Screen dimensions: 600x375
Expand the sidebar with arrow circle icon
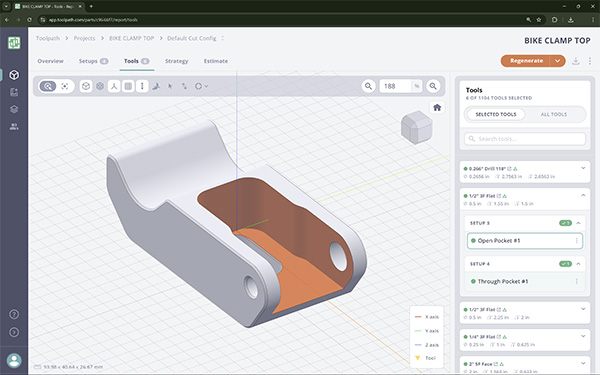(14, 332)
